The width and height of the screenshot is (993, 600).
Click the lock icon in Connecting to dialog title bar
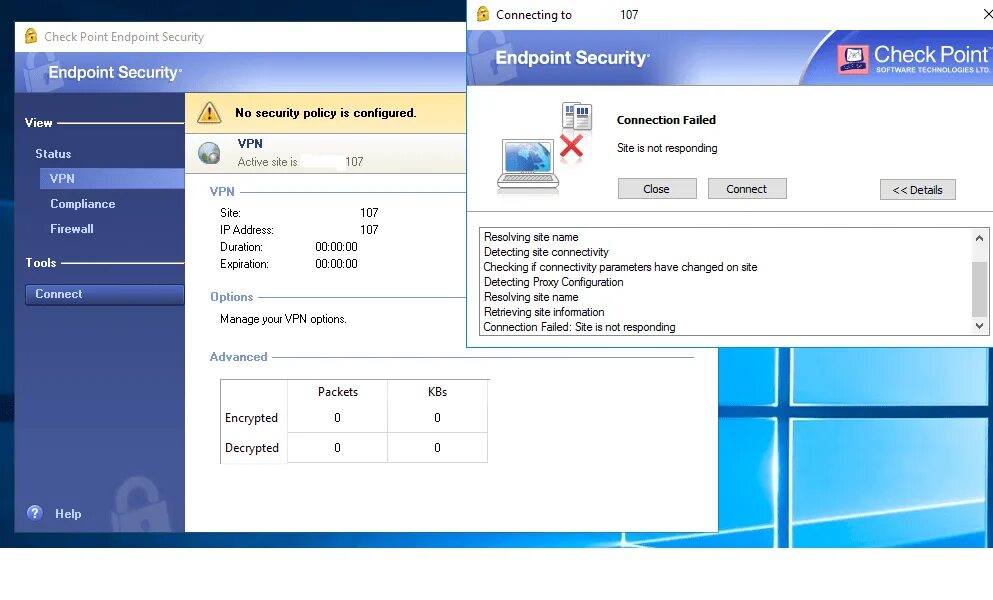(483, 14)
